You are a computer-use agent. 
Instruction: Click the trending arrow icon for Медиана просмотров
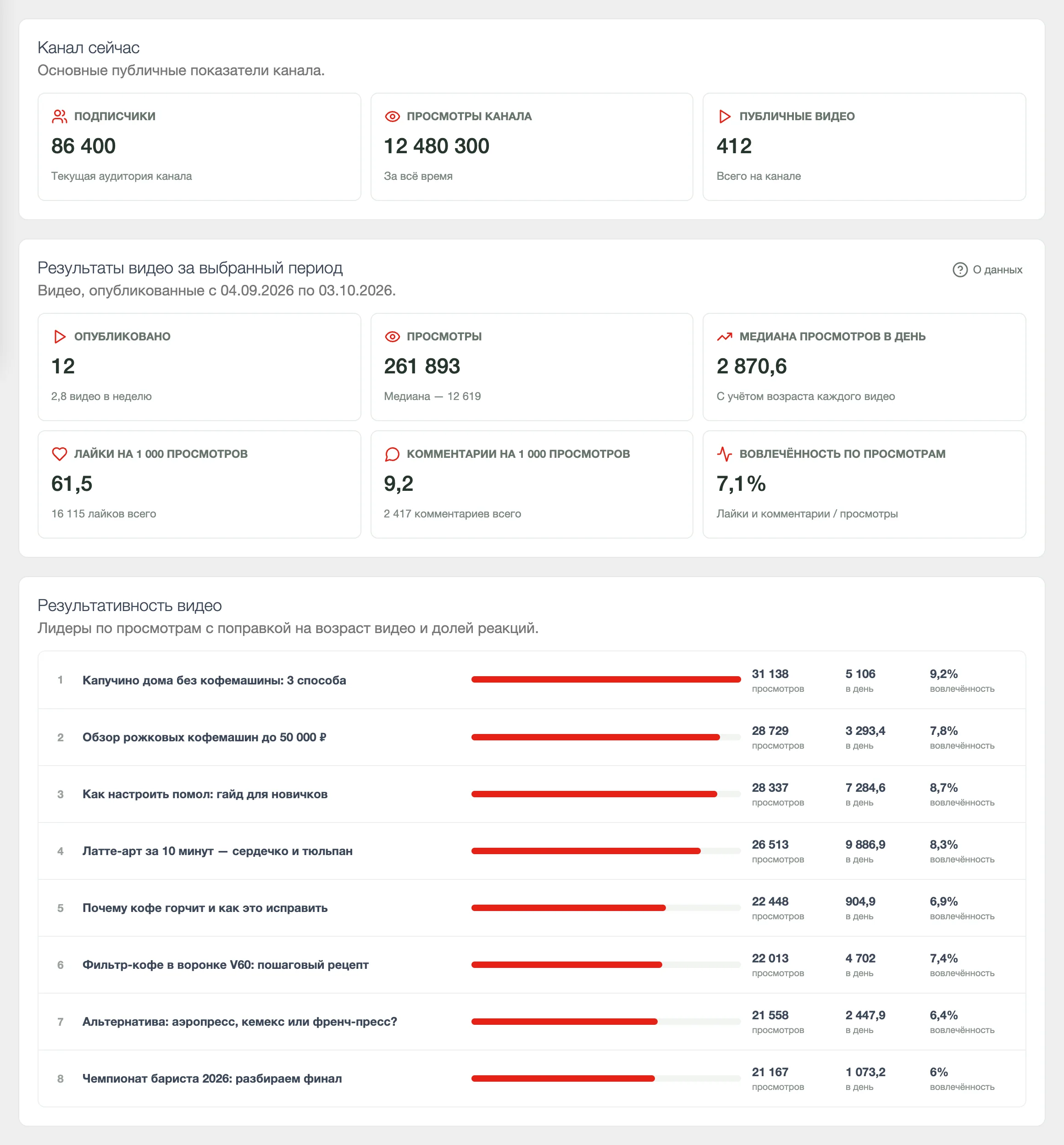[724, 336]
